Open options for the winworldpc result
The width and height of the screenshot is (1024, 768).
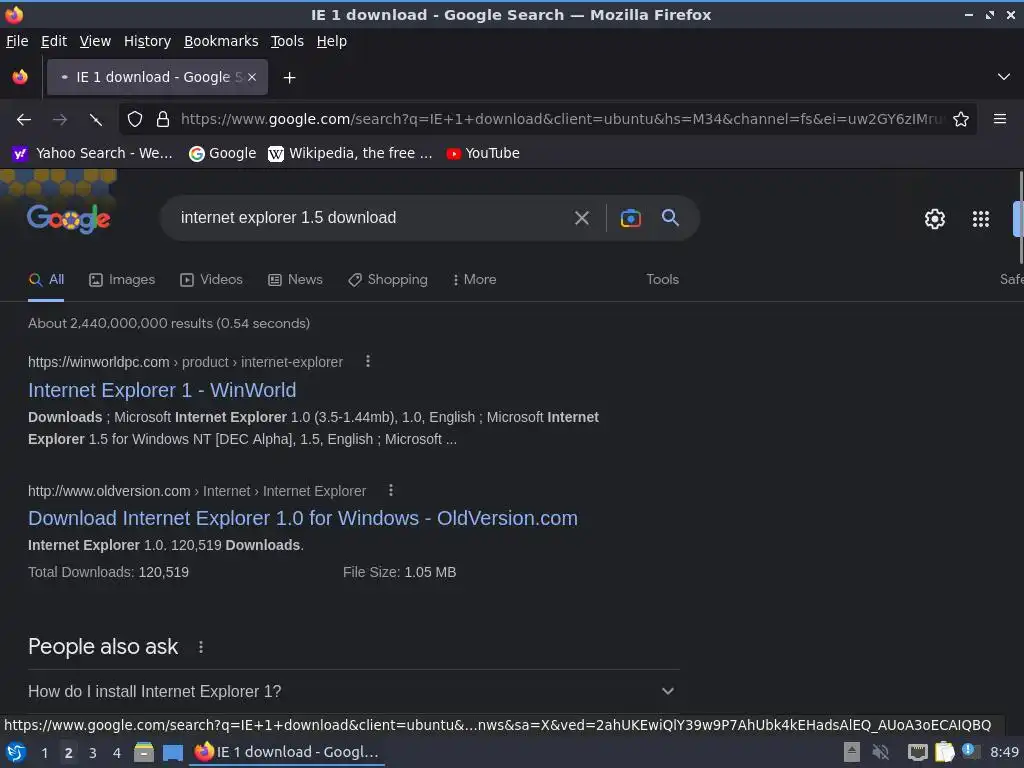point(368,361)
